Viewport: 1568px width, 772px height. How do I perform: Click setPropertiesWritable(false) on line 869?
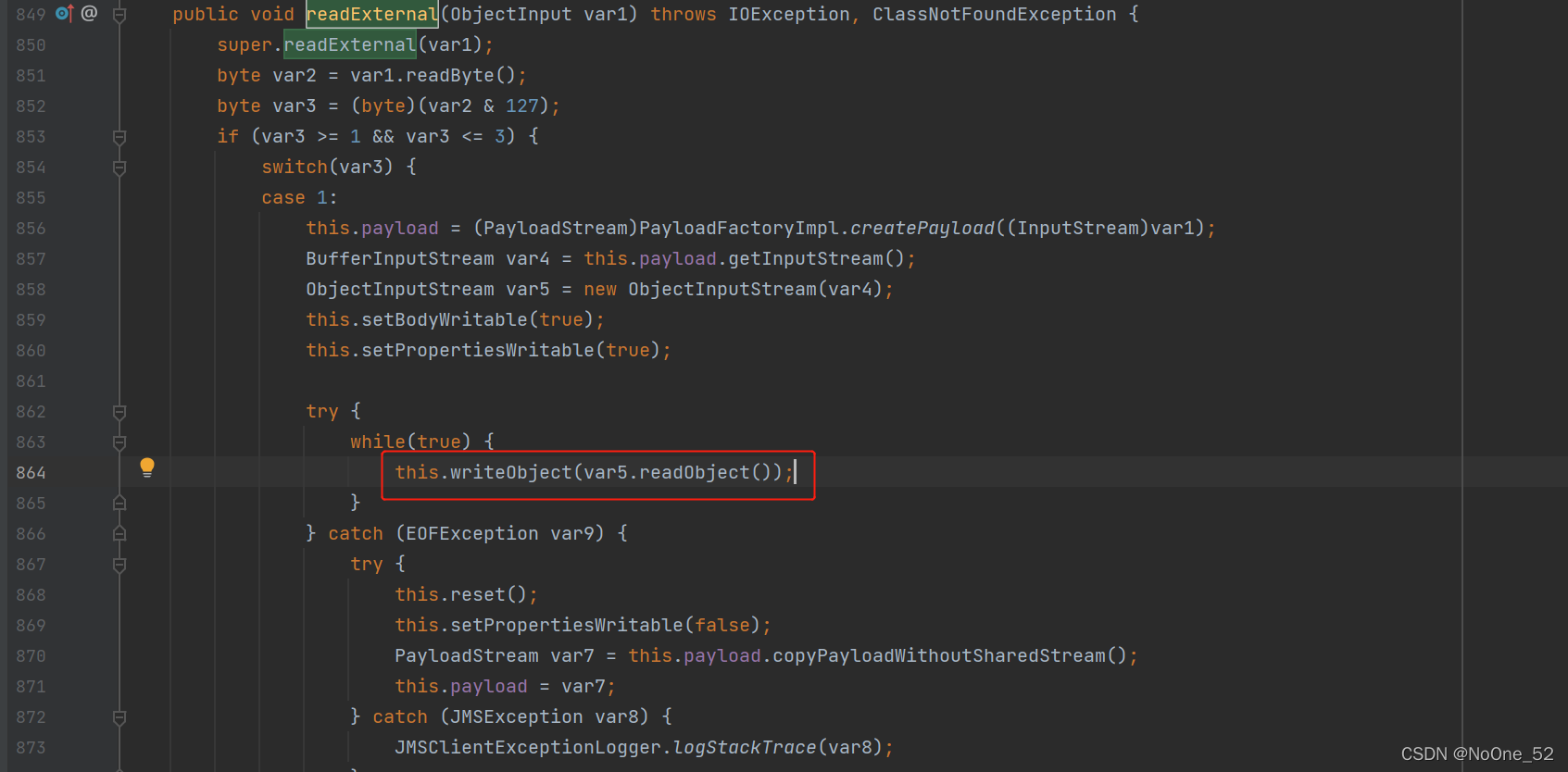click(x=605, y=625)
